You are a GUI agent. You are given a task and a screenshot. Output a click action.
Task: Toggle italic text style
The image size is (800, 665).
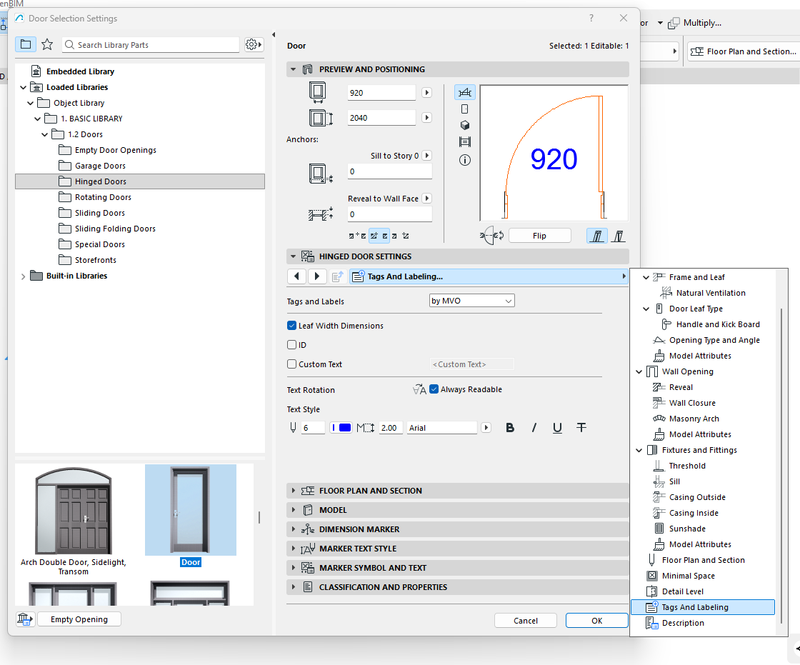[x=534, y=428]
